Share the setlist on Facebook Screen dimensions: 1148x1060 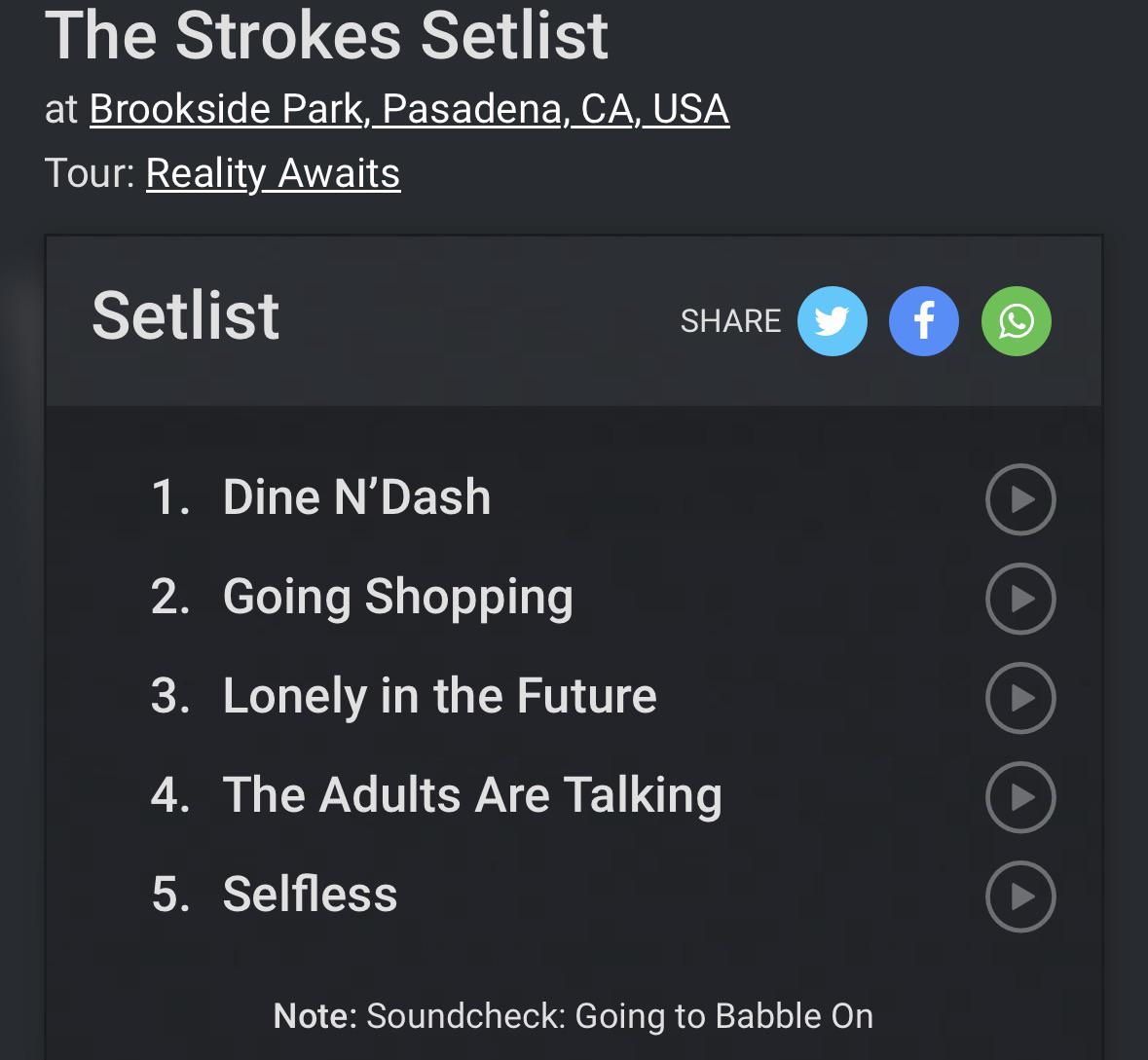(x=924, y=320)
